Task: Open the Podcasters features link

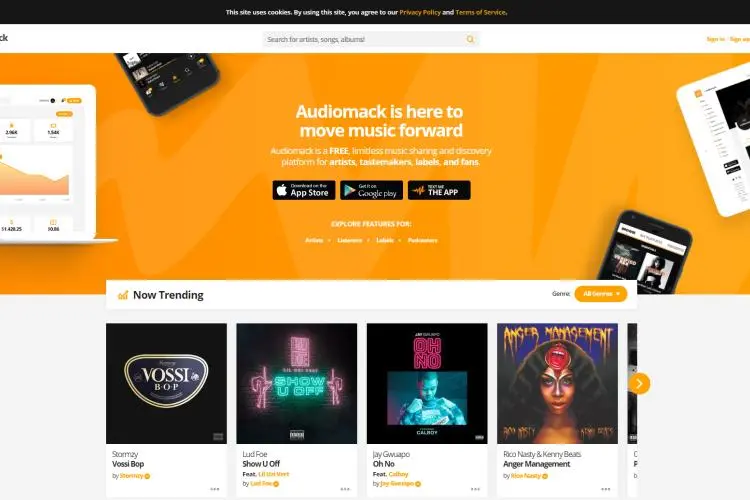Action: 422,240
